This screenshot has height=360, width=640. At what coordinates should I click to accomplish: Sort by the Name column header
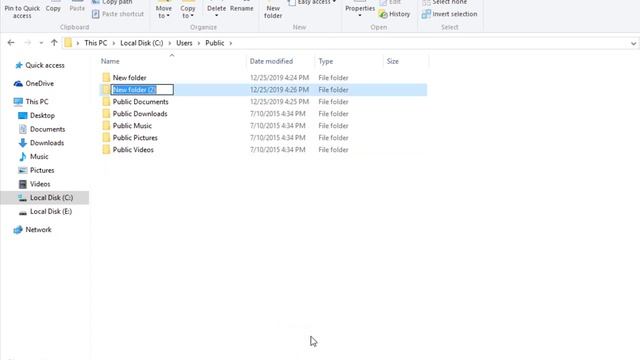coord(110,61)
